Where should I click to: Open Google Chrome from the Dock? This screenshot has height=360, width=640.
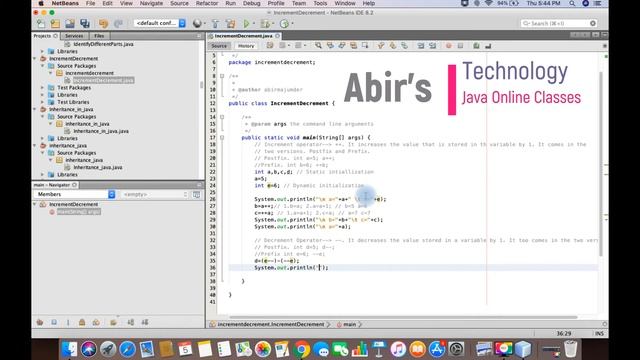coord(302,349)
